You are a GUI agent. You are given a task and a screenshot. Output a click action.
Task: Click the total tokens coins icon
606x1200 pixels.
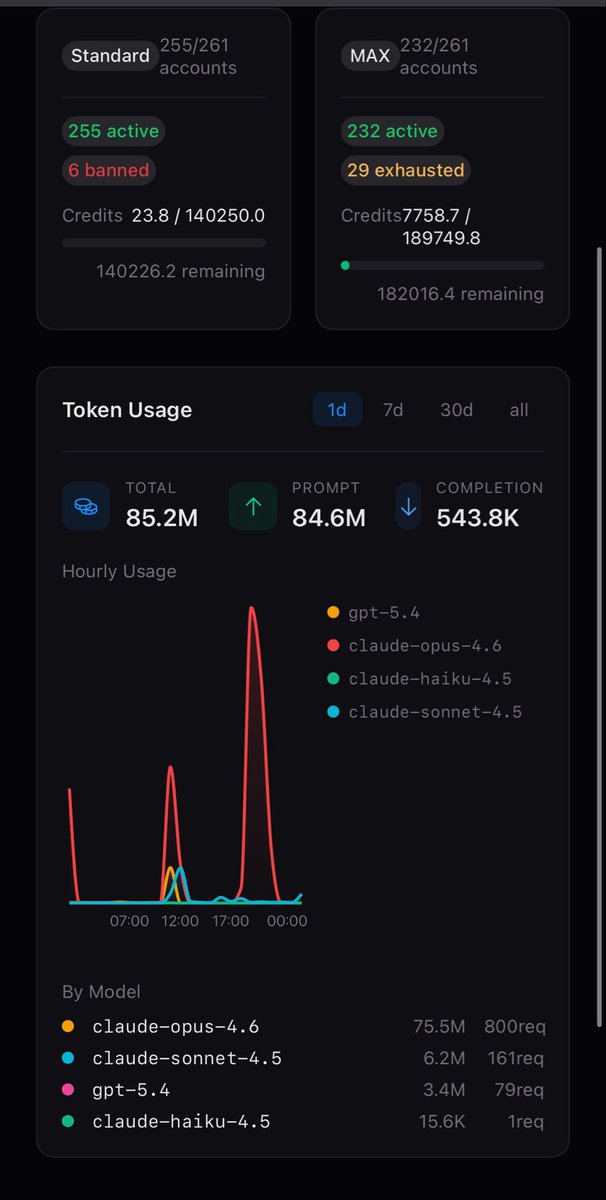point(87,506)
